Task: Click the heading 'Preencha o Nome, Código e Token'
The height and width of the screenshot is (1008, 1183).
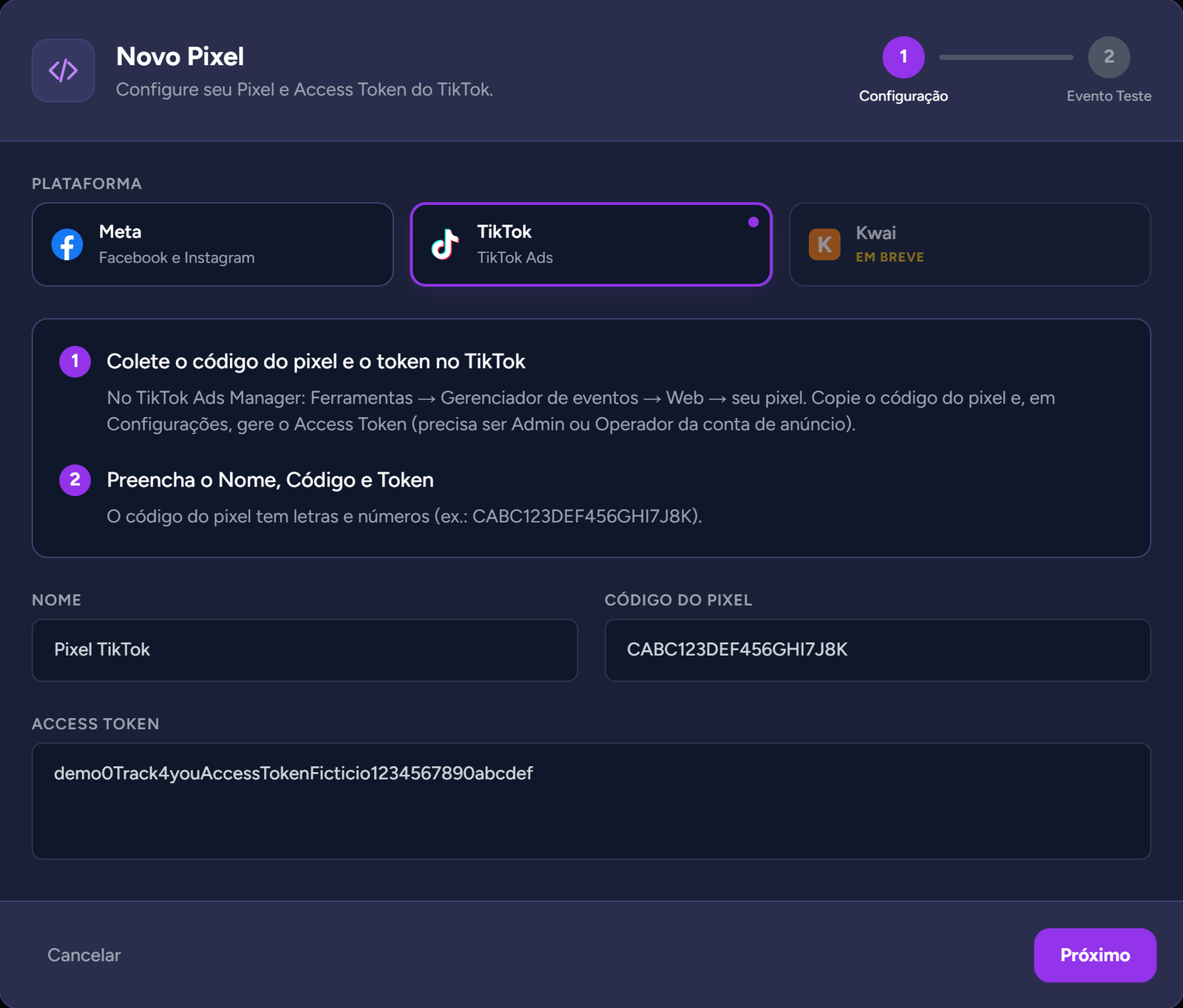Action: point(270,480)
